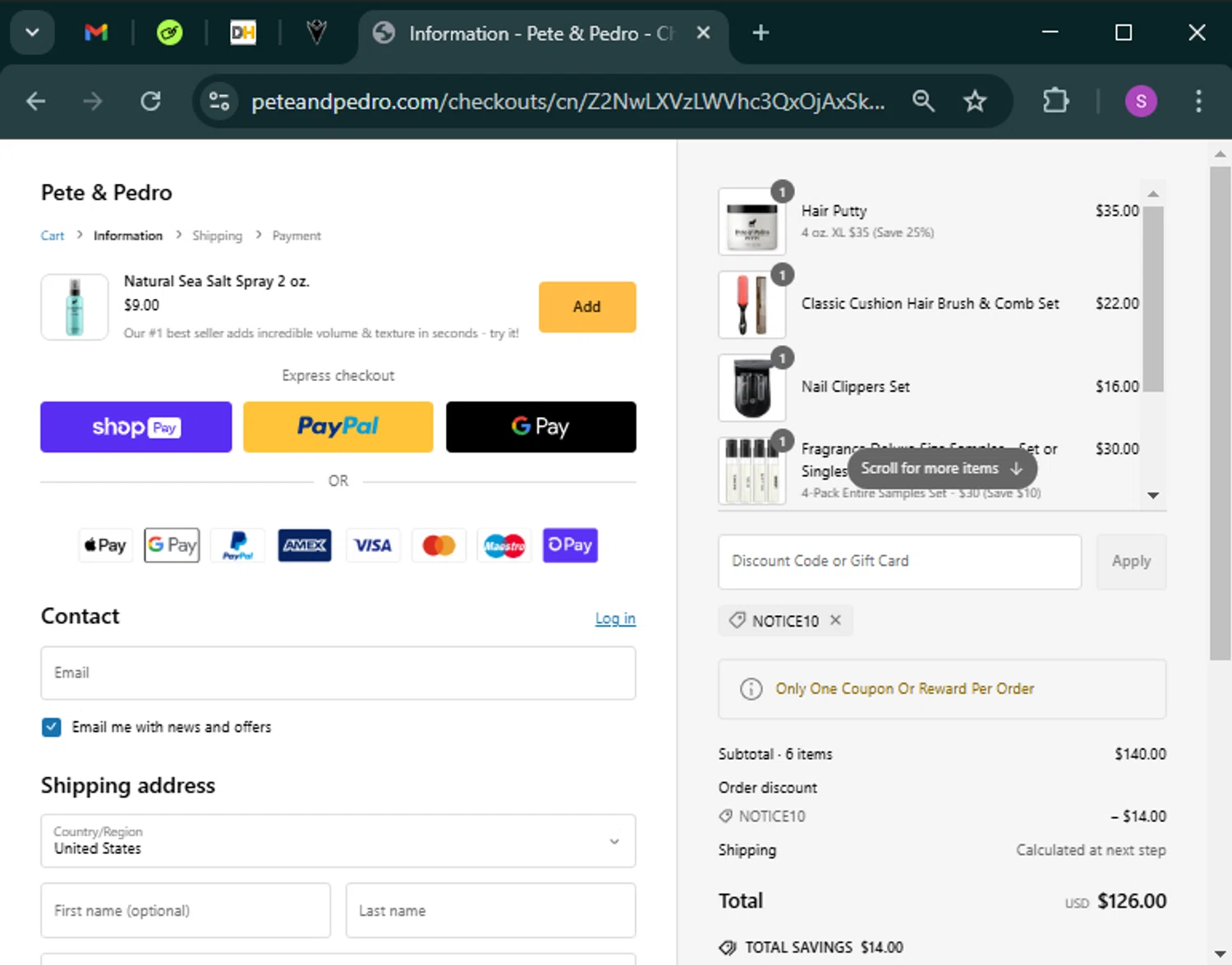
Task: Focus the Last name field
Action: (x=490, y=910)
